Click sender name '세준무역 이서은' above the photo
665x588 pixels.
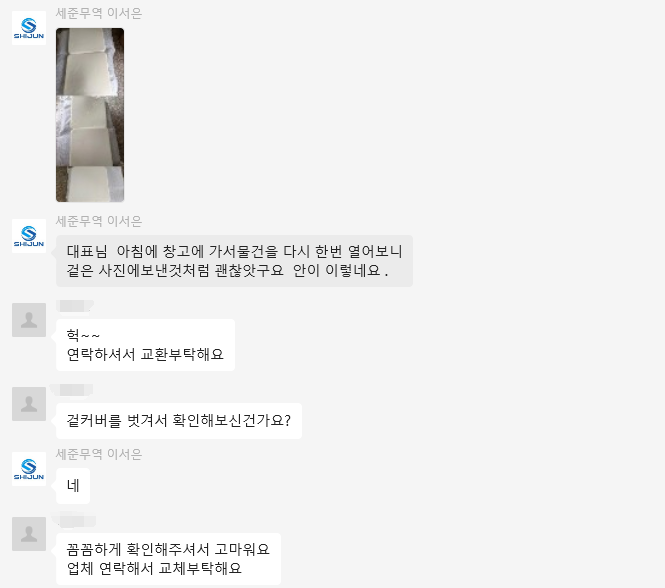pyautogui.click(x=99, y=13)
